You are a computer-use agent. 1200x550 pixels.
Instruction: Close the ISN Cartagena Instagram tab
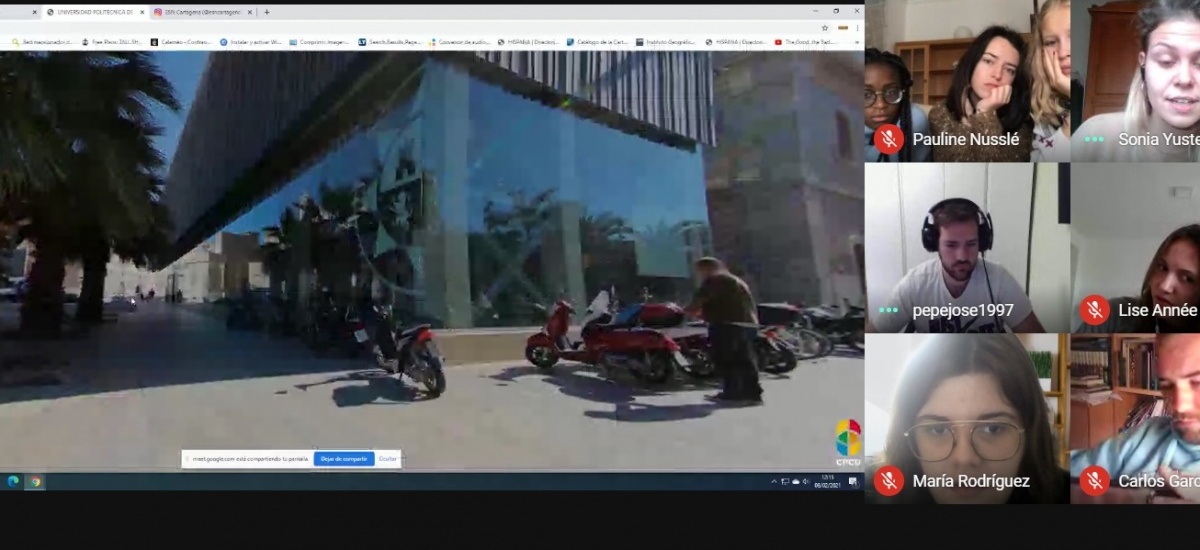(x=252, y=12)
